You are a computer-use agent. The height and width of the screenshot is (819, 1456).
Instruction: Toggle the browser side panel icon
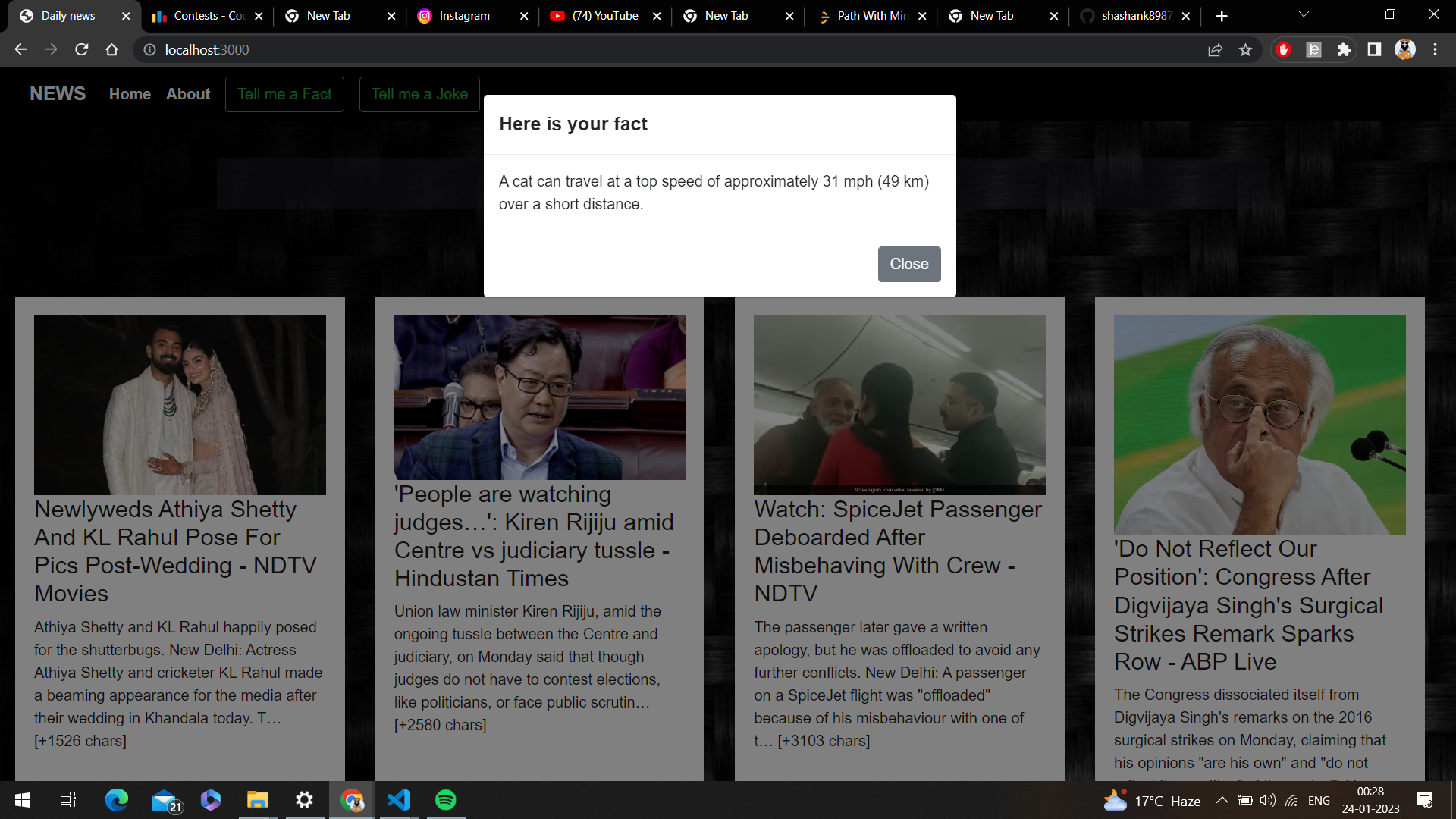[1374, 50]
